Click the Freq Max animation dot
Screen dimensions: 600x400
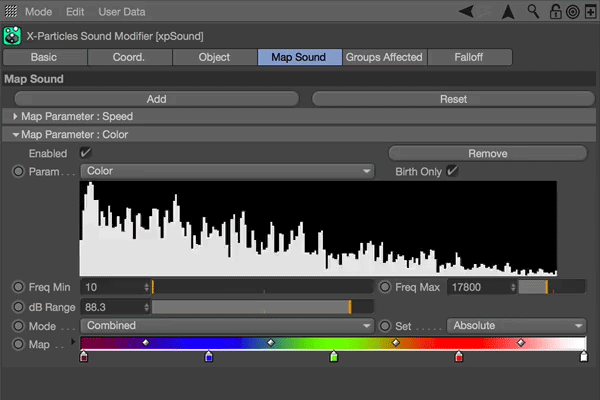[x=385, y=287]
